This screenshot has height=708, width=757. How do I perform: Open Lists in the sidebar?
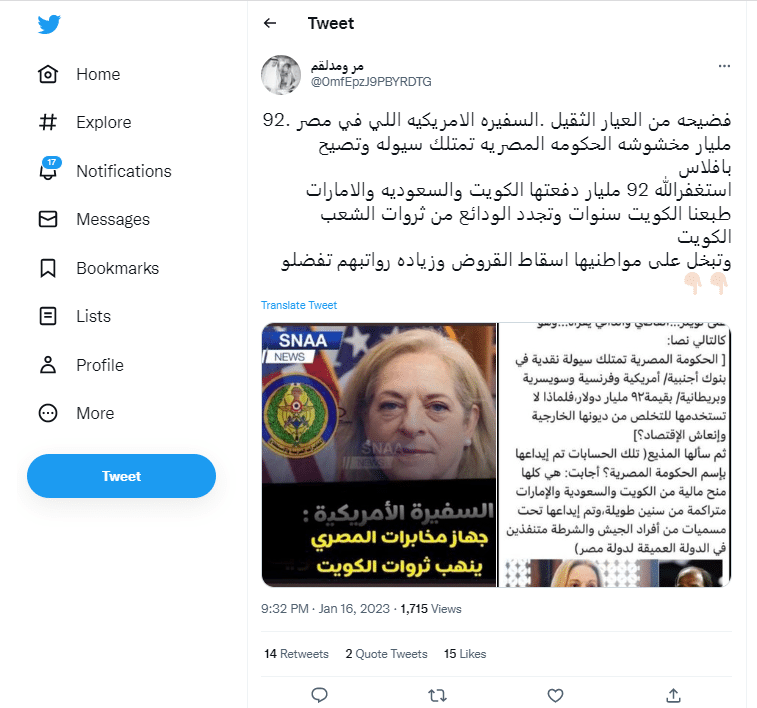74,316
